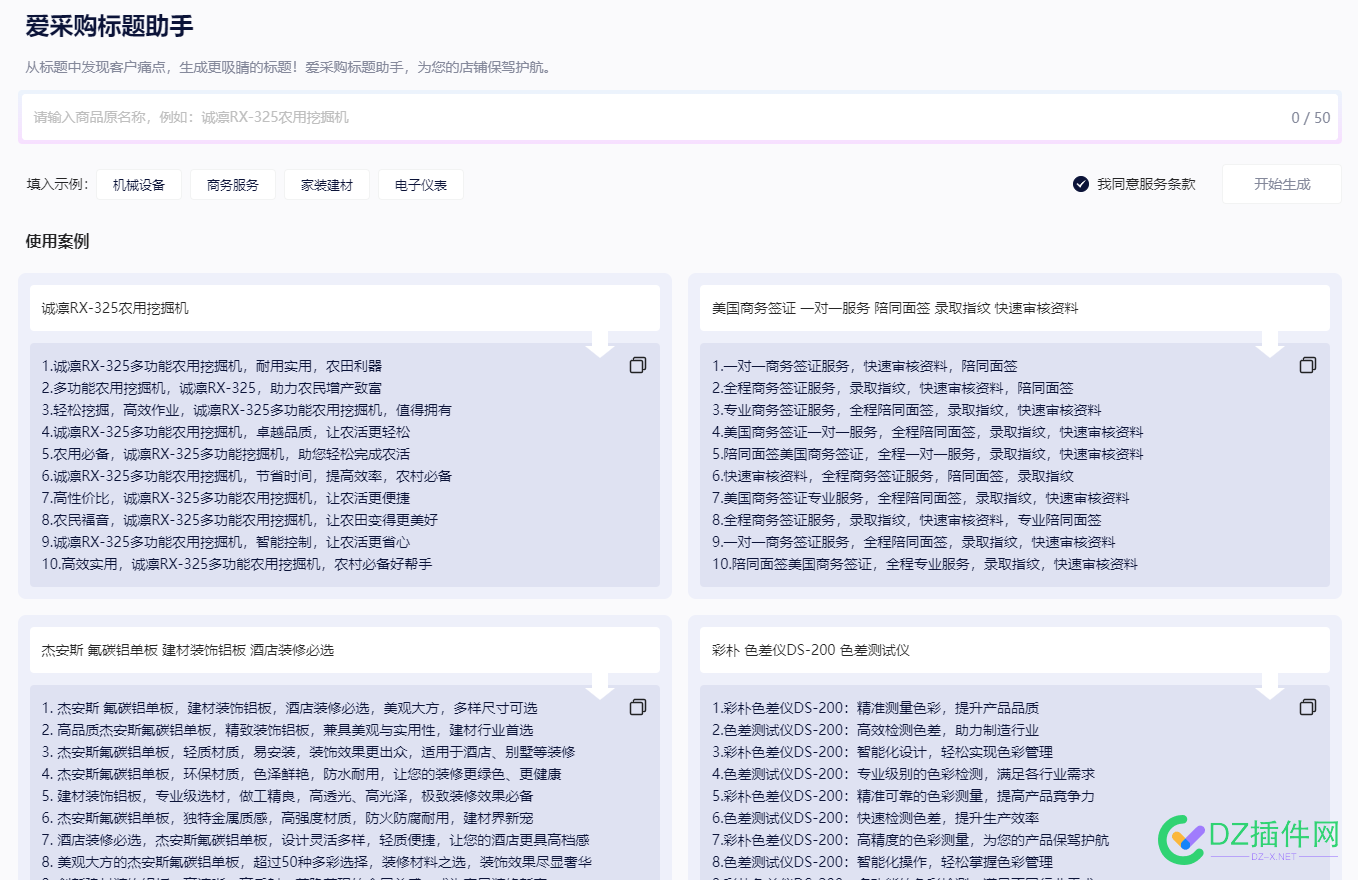Screen dimensions: 1358x880
Task: Copy the 诚凛RX-325农用挖掘机 generated titles
Action: [x=638, y=365]
